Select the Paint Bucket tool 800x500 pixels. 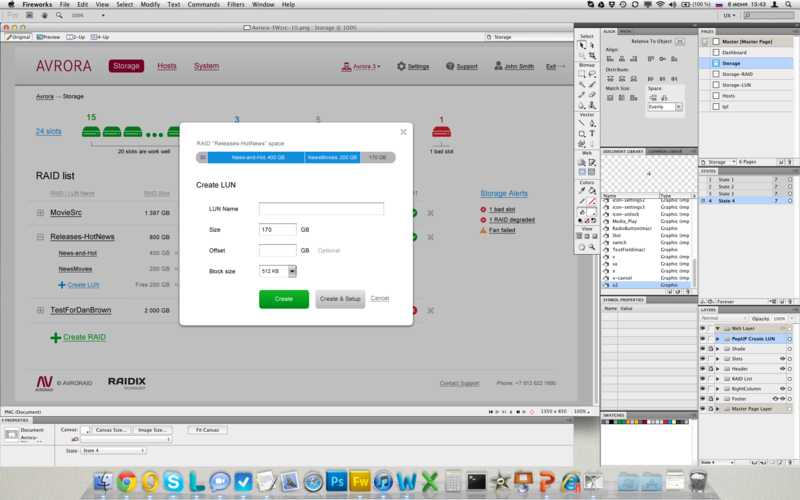(592, 190)
